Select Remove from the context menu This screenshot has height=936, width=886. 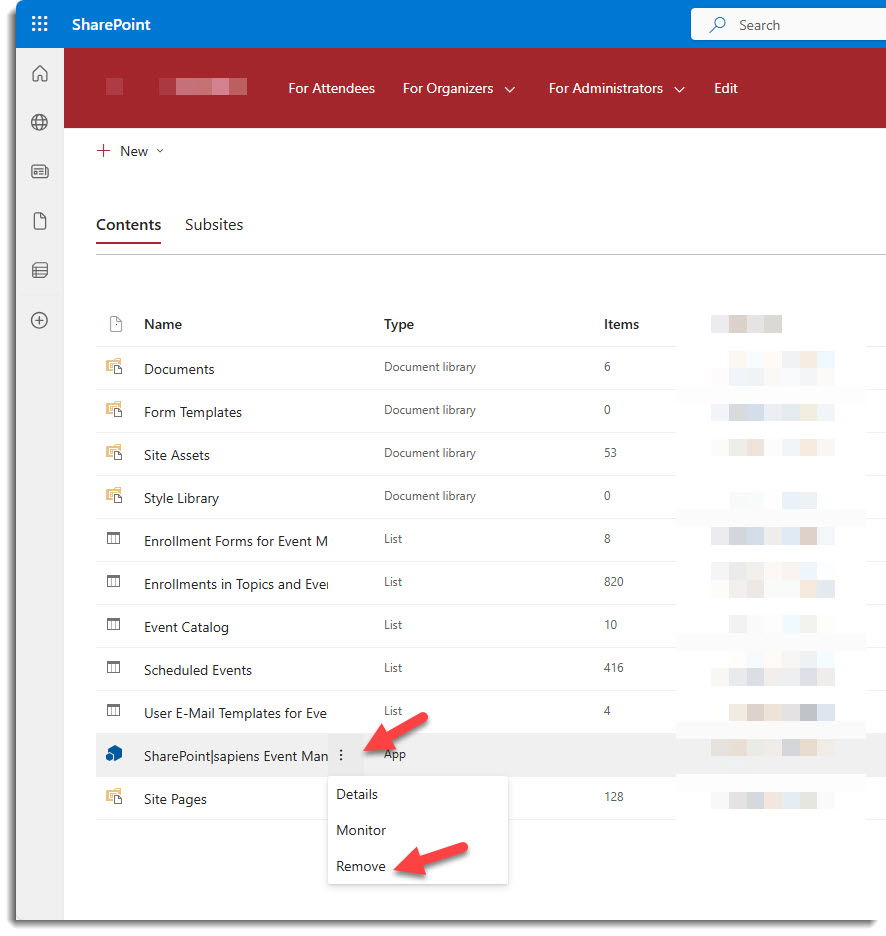pos(360,866)
